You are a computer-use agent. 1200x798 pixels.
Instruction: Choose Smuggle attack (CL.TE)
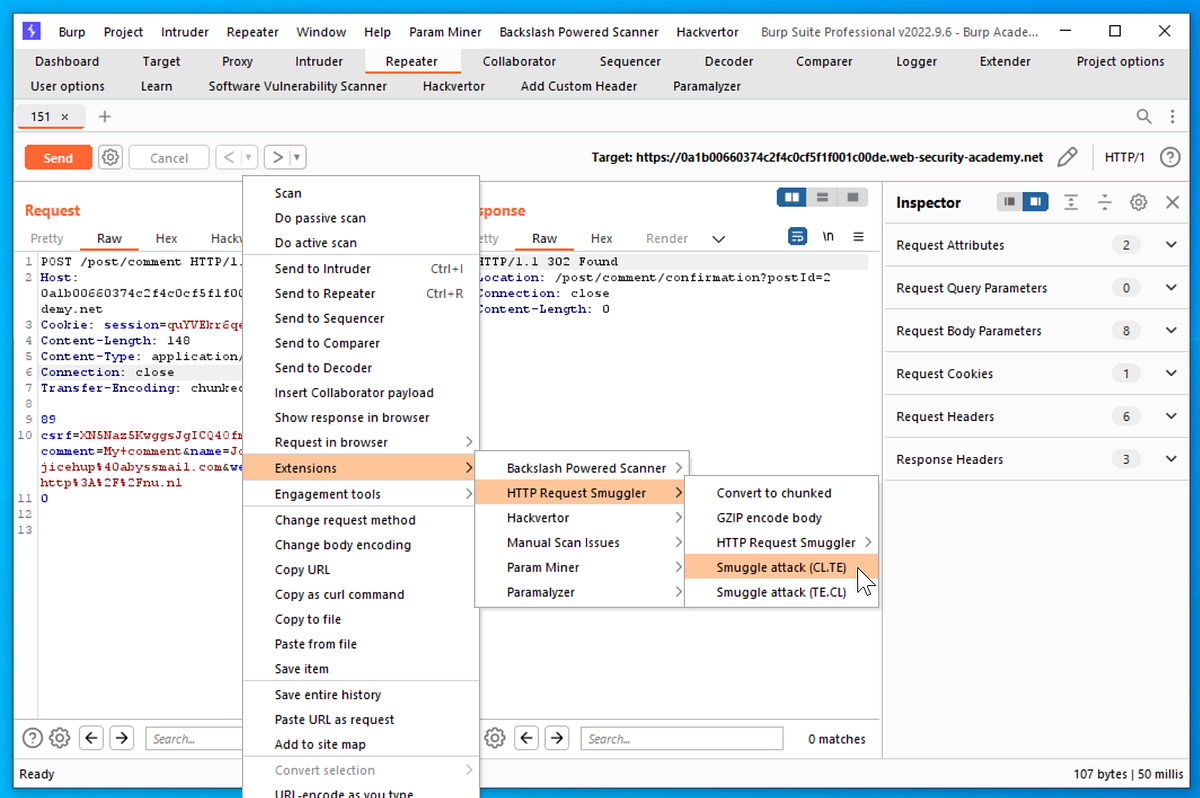point(780,567)
